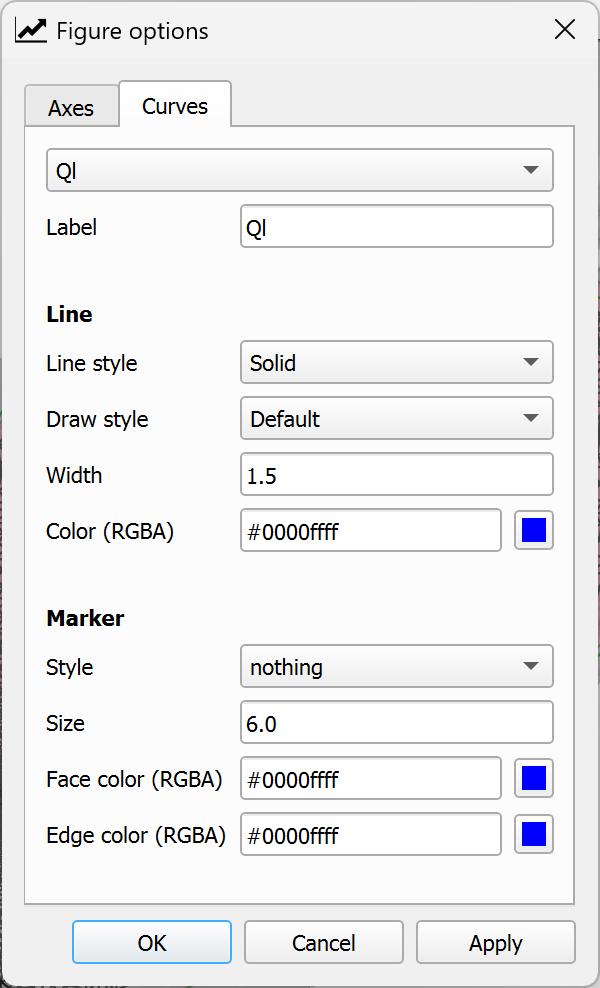600x988 pixels.
Task: Focus the line Color RGBA text field
Action: pos(370,531)
